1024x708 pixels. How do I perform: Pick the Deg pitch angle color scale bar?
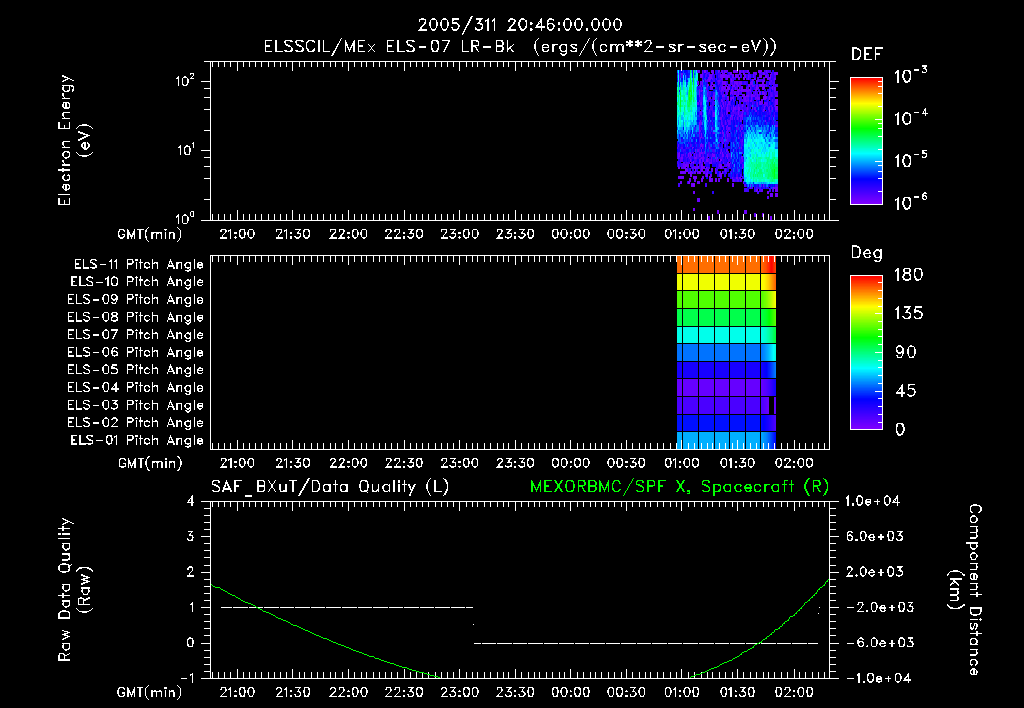tap(866, 352)
